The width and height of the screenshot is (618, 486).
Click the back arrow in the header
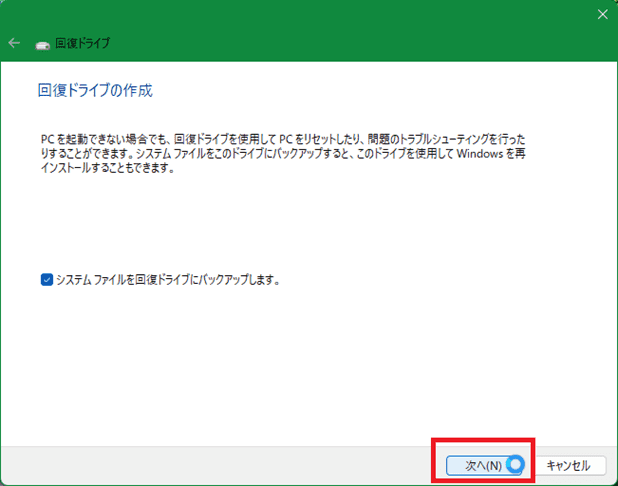(14, 43)
